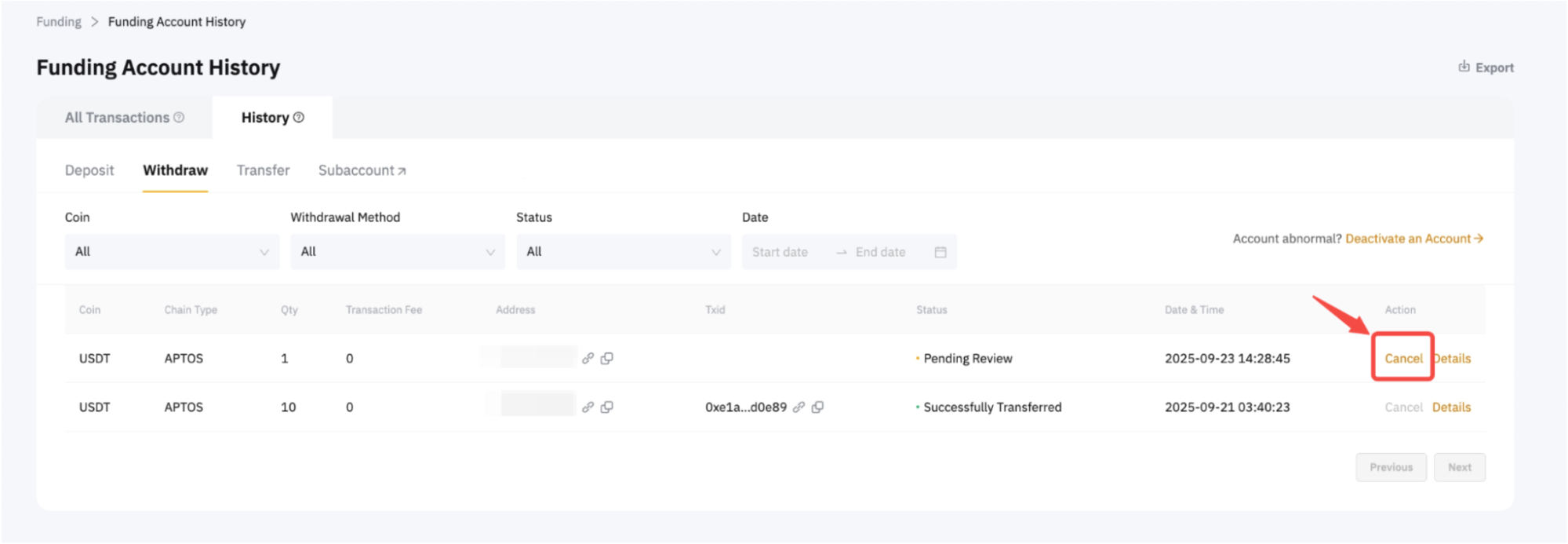
Task: Click the Start date input field
Action: 780,252
